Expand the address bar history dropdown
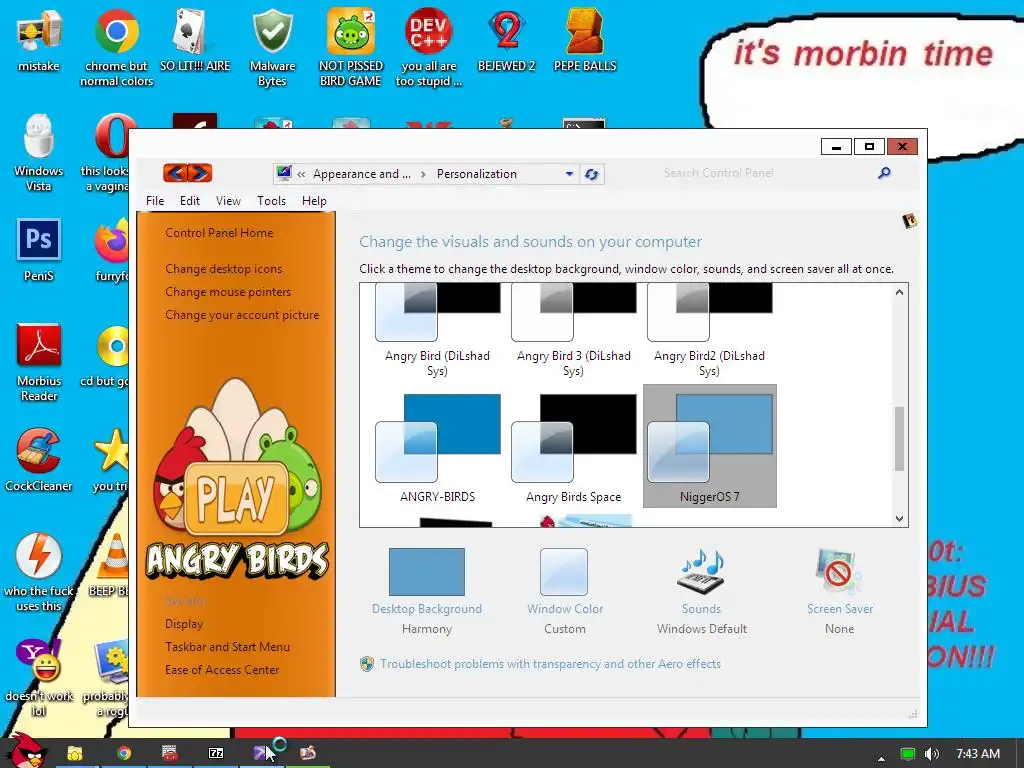The image size is (1024, 768). coord(569,174)
